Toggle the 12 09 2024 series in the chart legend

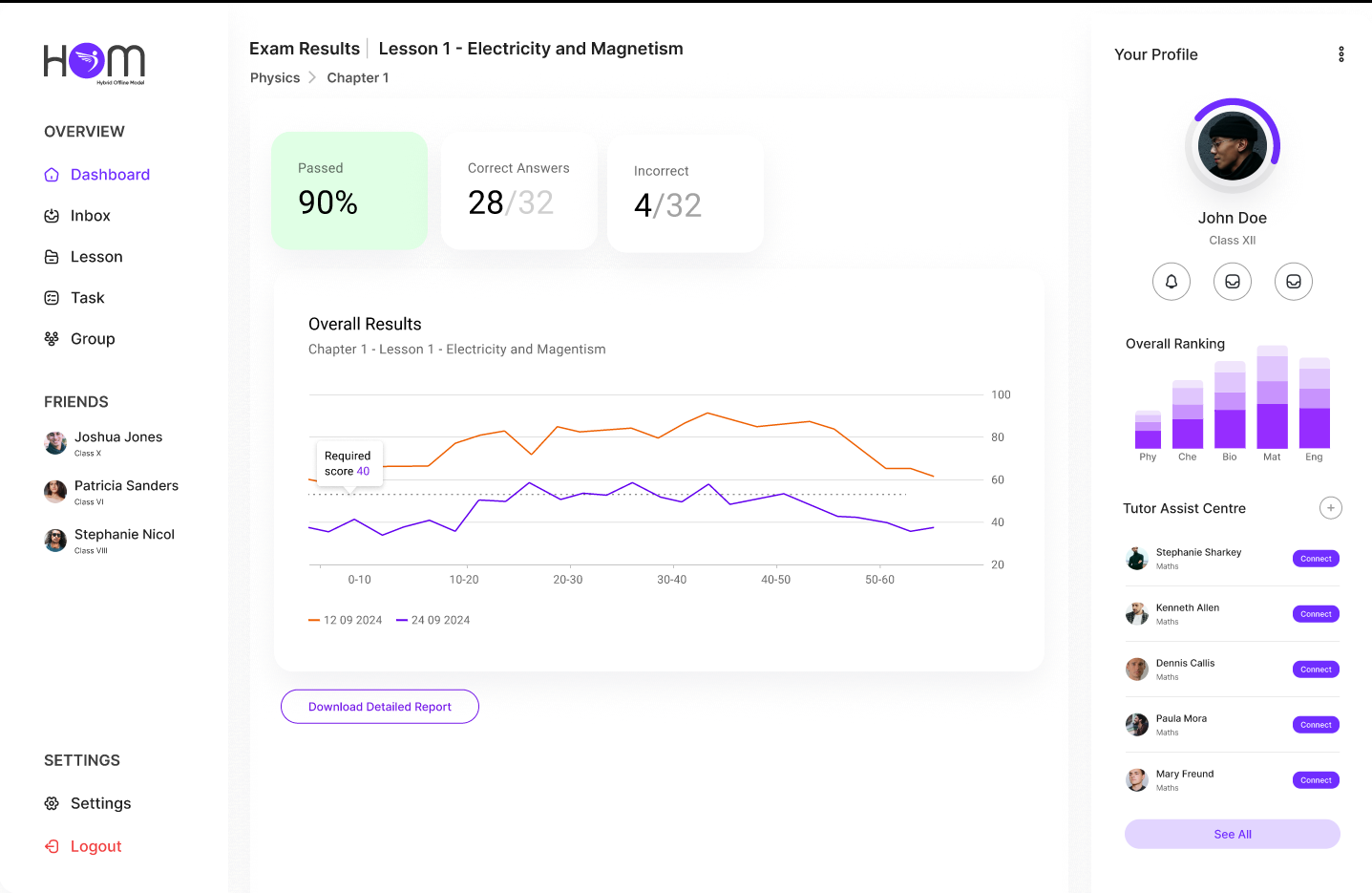pyautogui.click(x=345, y=619)
